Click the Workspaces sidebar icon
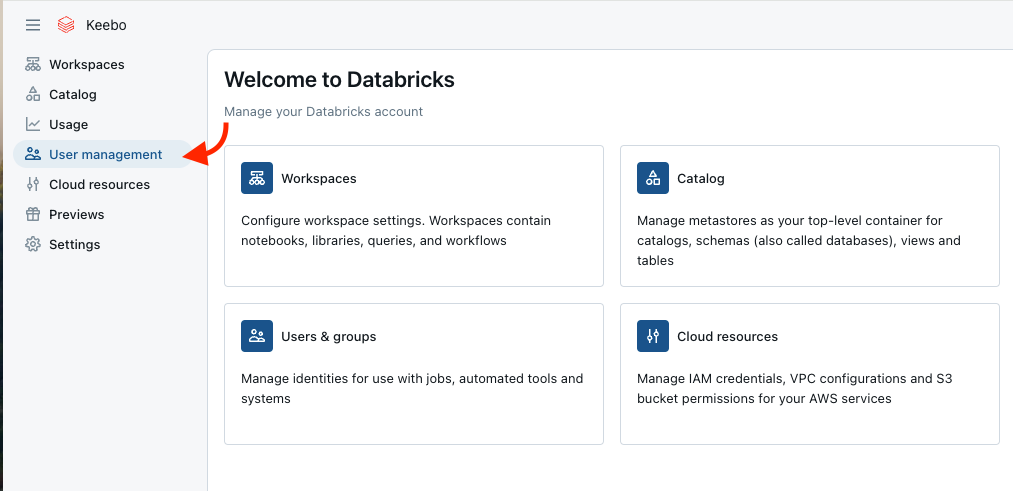This screenshot has width=1013, height=491. click(x=33, y=65)
